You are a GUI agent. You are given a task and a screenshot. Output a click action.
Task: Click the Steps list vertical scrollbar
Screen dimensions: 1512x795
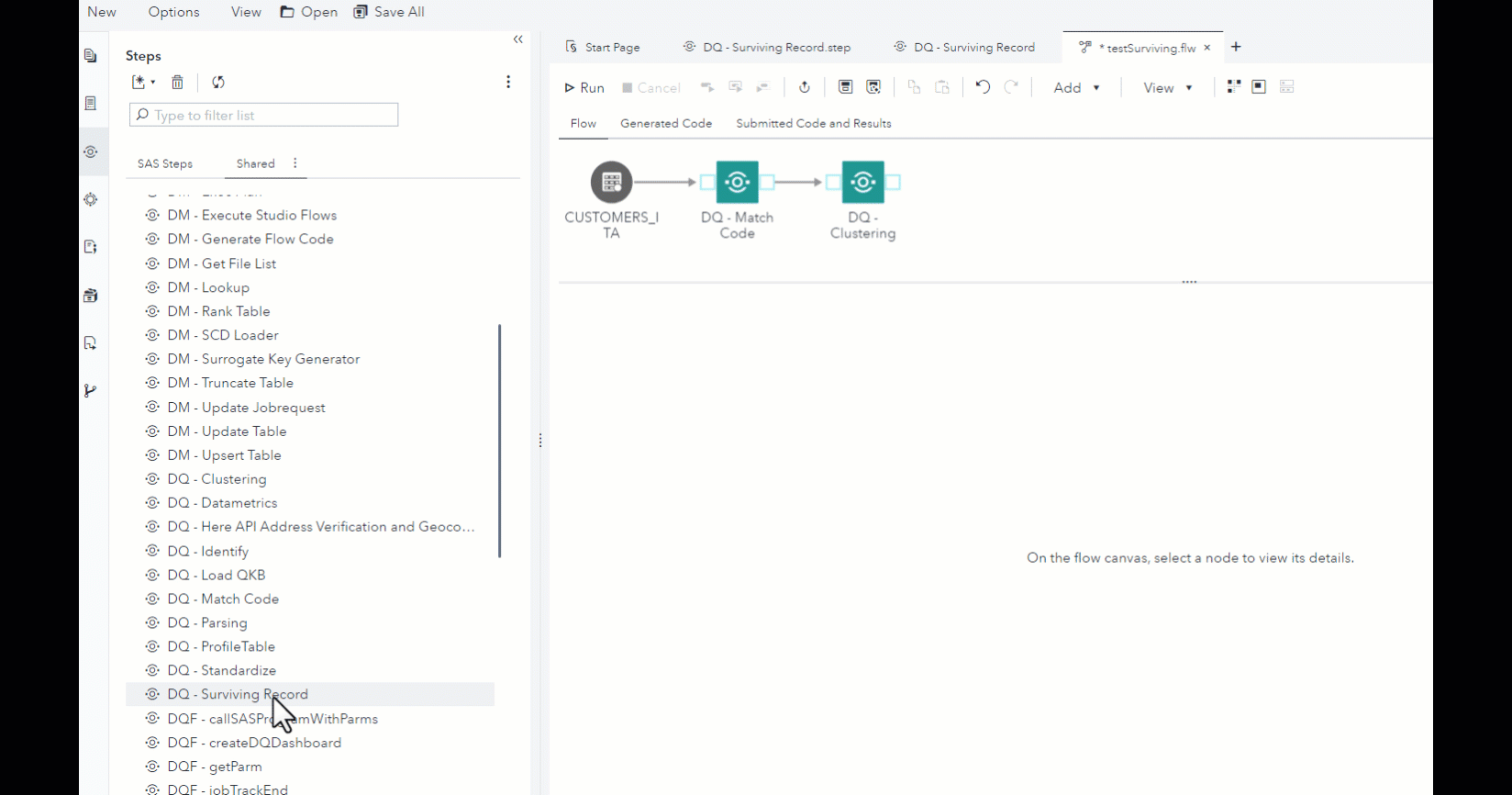point(500,441)
